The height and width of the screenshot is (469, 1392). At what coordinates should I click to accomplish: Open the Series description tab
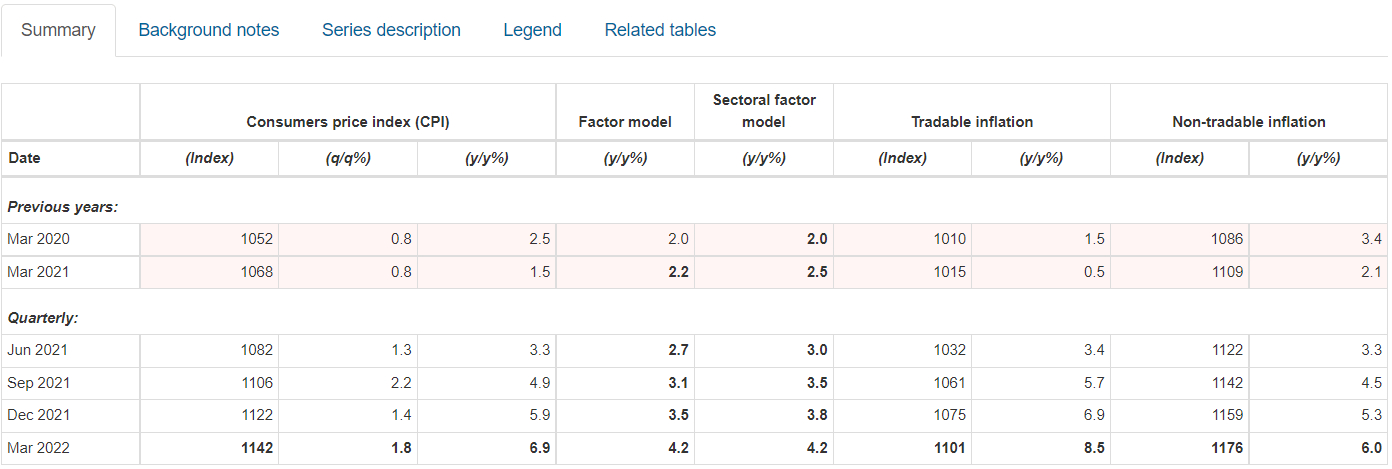point(391,30)
